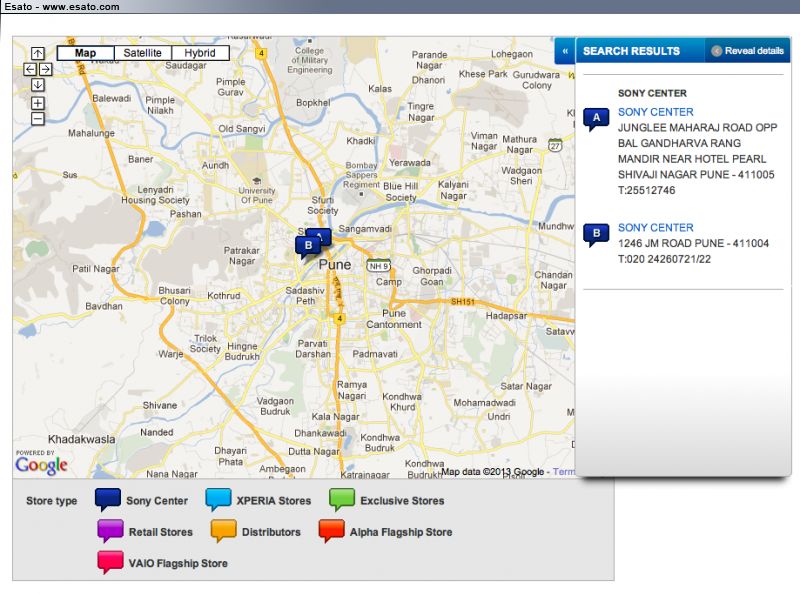Click the Google logo on the map

point(41,464)
